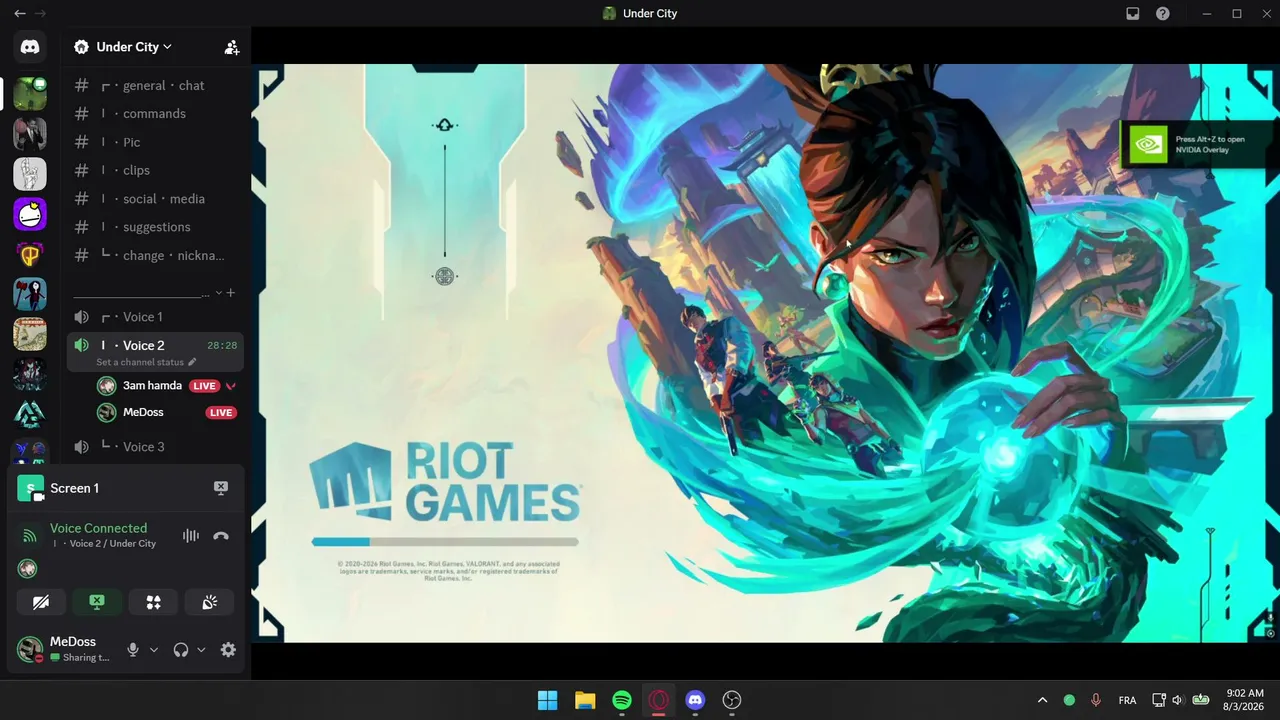Open the taskbar clock and date
The height and width of the screenshot is (720, 1280).
(x=1245, y=700)
